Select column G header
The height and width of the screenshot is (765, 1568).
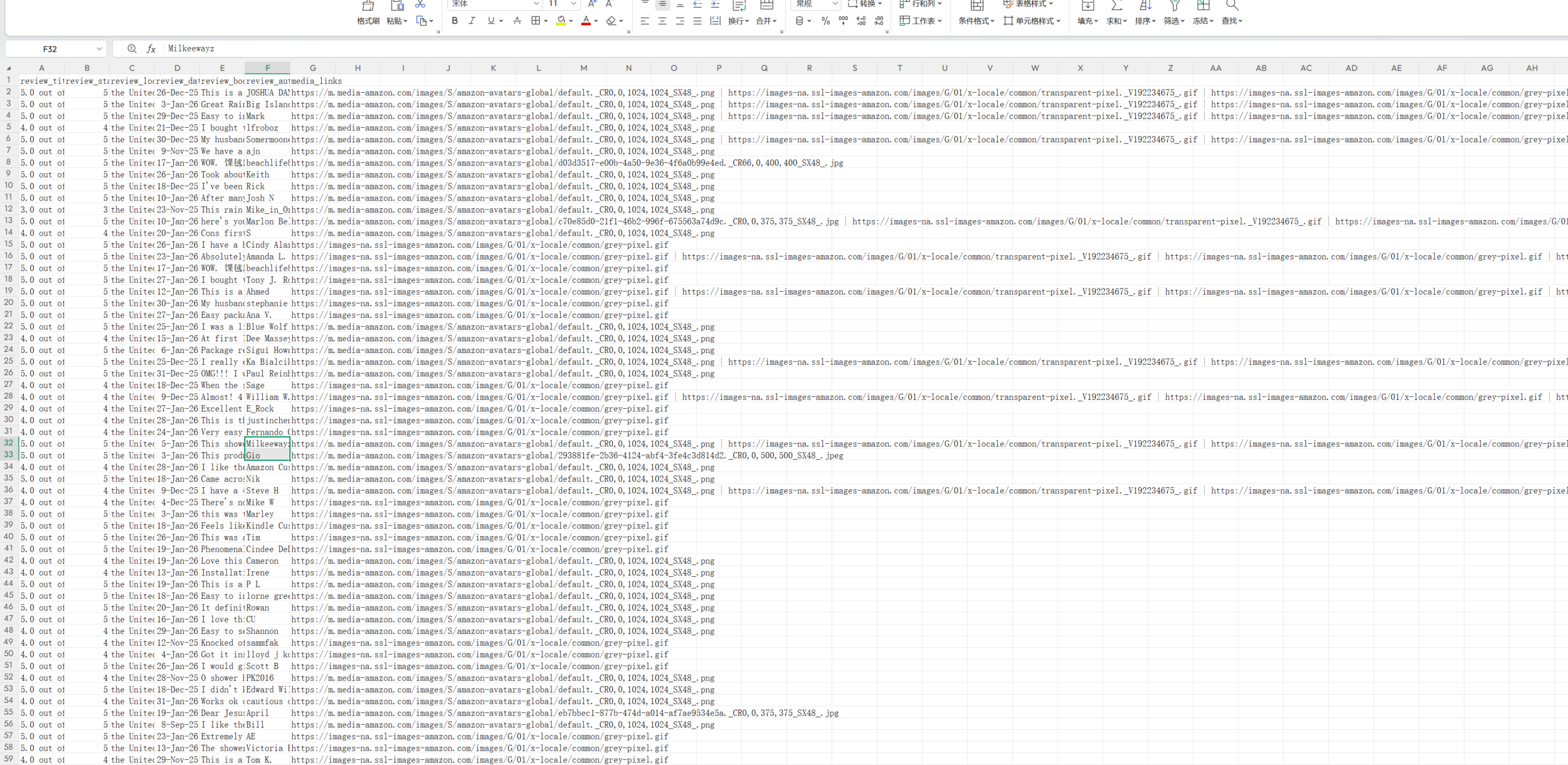tap(312, 68)
